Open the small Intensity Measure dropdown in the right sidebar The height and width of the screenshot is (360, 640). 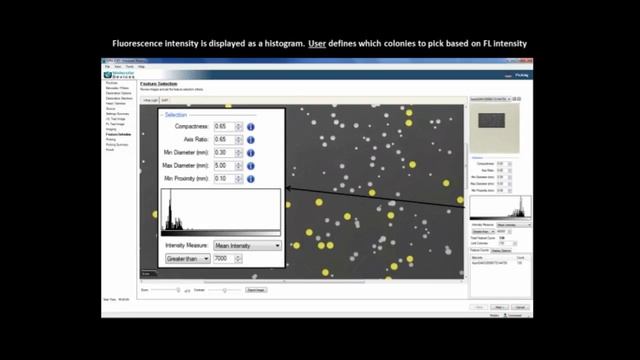(x=513, y=225)
